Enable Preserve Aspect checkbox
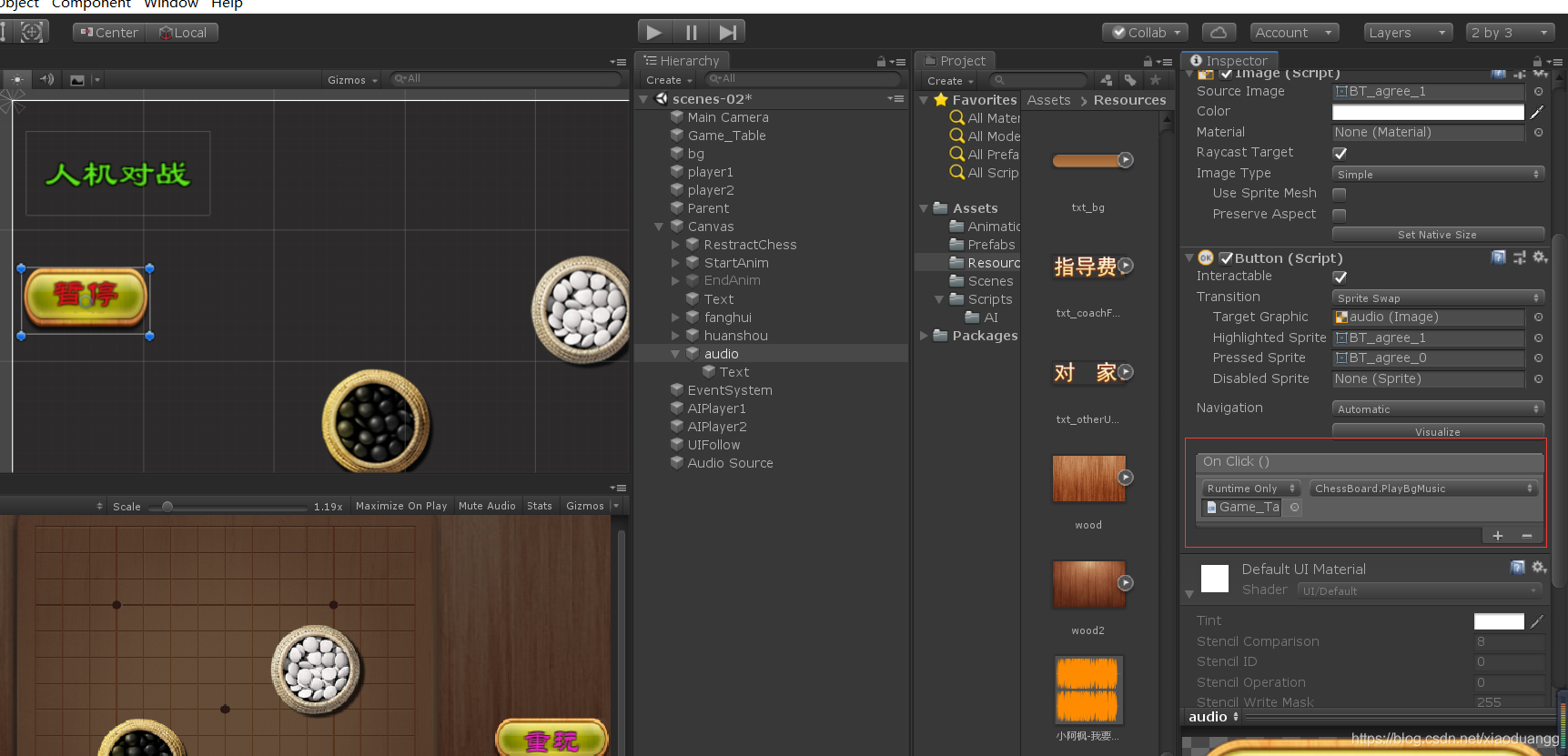1568x756 pixels. 1340,215
